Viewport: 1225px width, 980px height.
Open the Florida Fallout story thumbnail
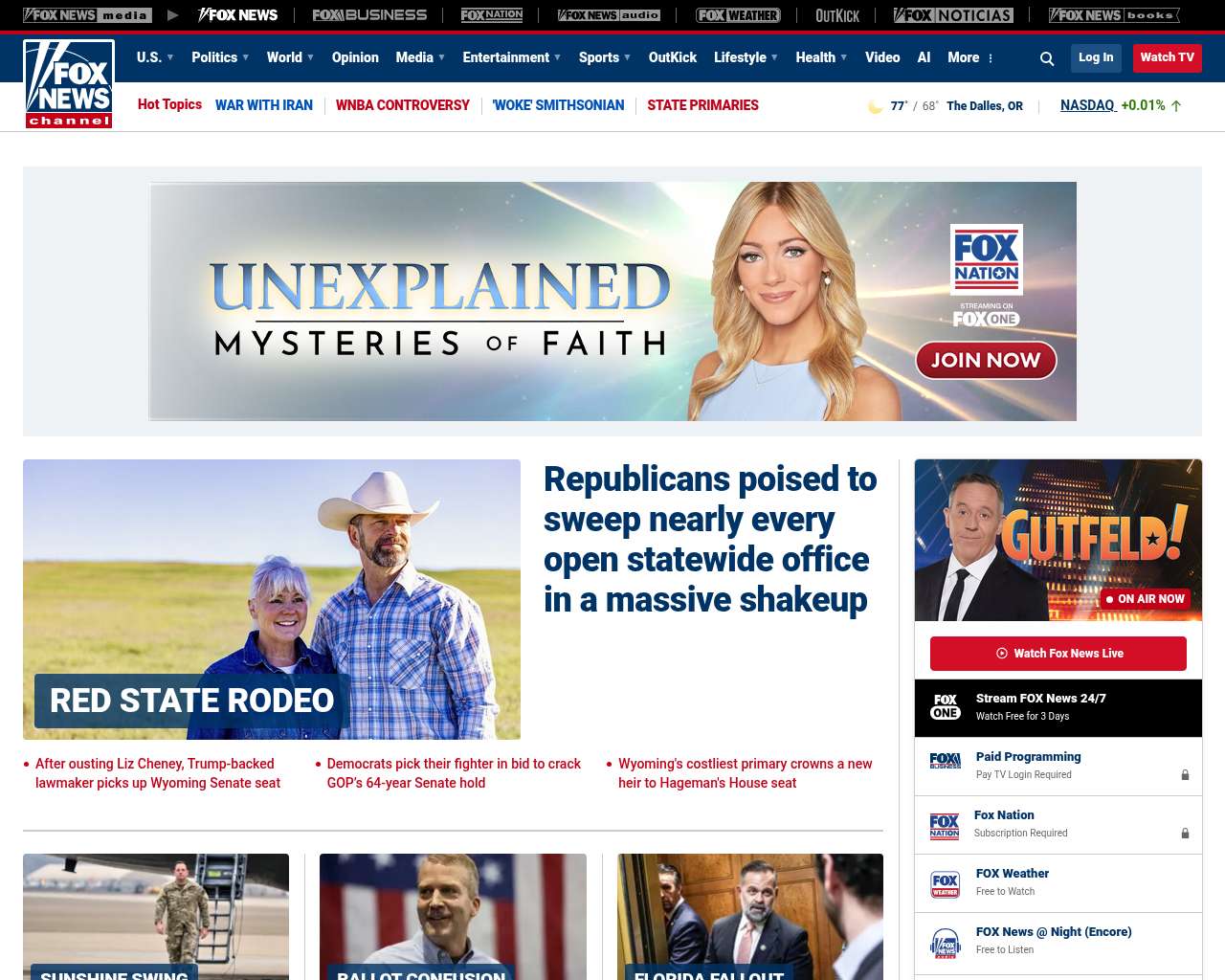coord(750,917)
